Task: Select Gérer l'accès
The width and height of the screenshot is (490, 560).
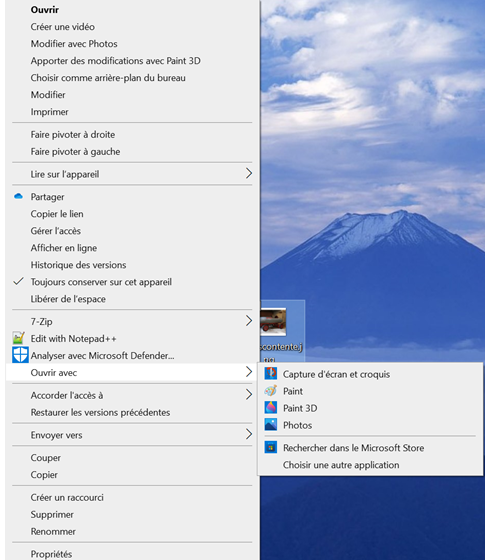Action: point(132,231)
